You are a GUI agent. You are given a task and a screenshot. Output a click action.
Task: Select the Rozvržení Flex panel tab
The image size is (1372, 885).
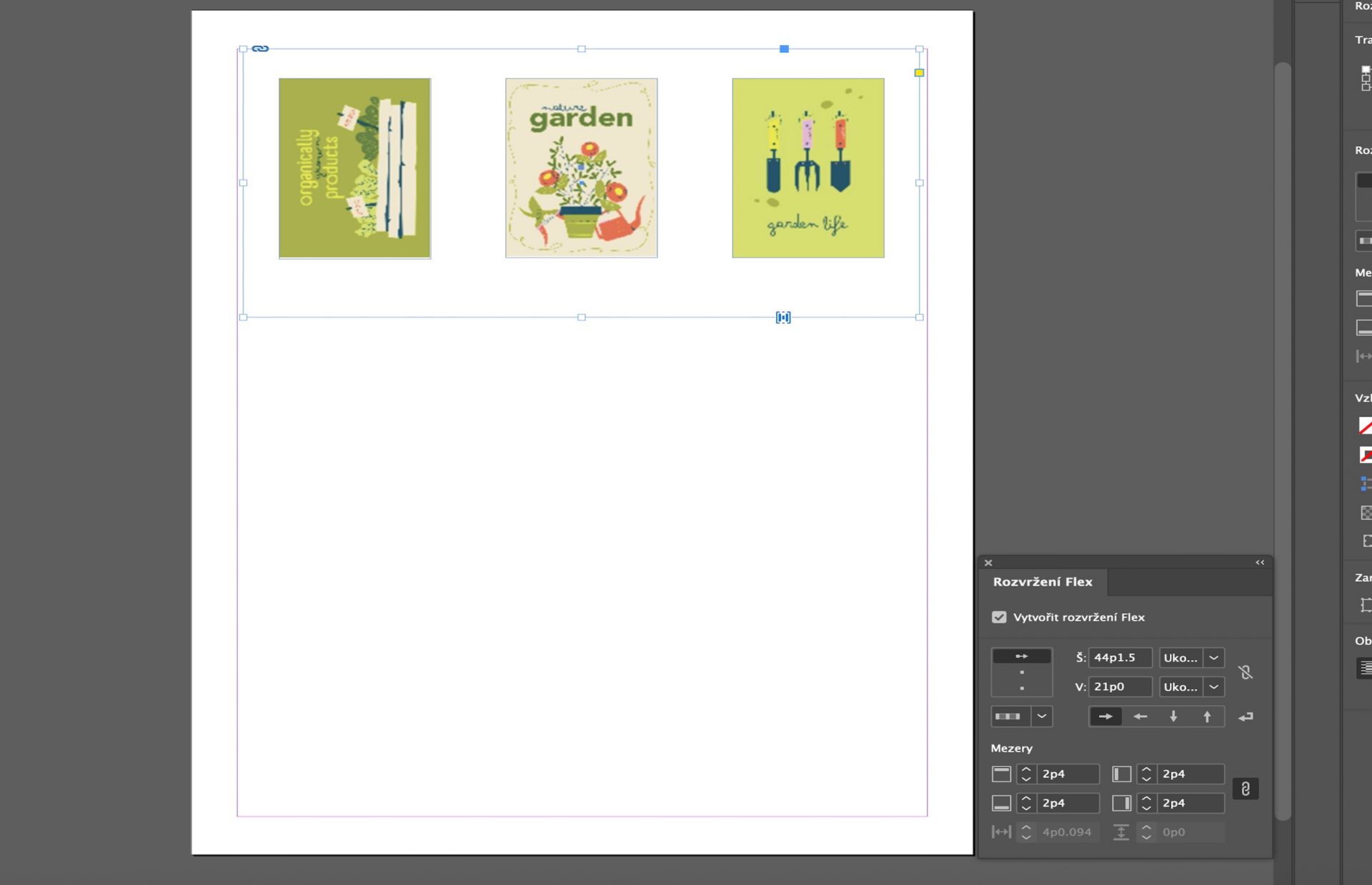[x=1043, y=582]
